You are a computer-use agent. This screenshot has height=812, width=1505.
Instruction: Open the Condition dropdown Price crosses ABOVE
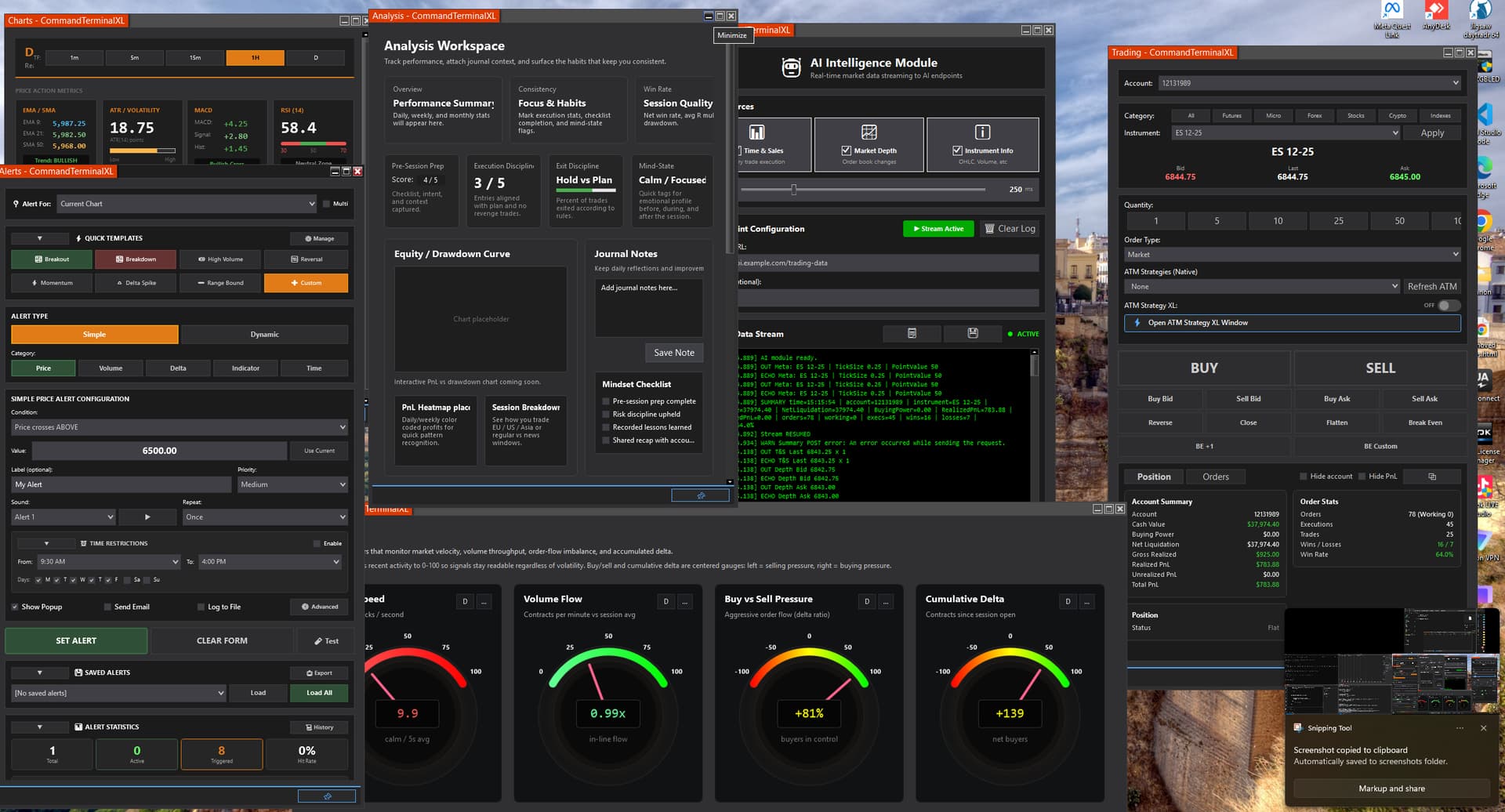tap(180, 427)
